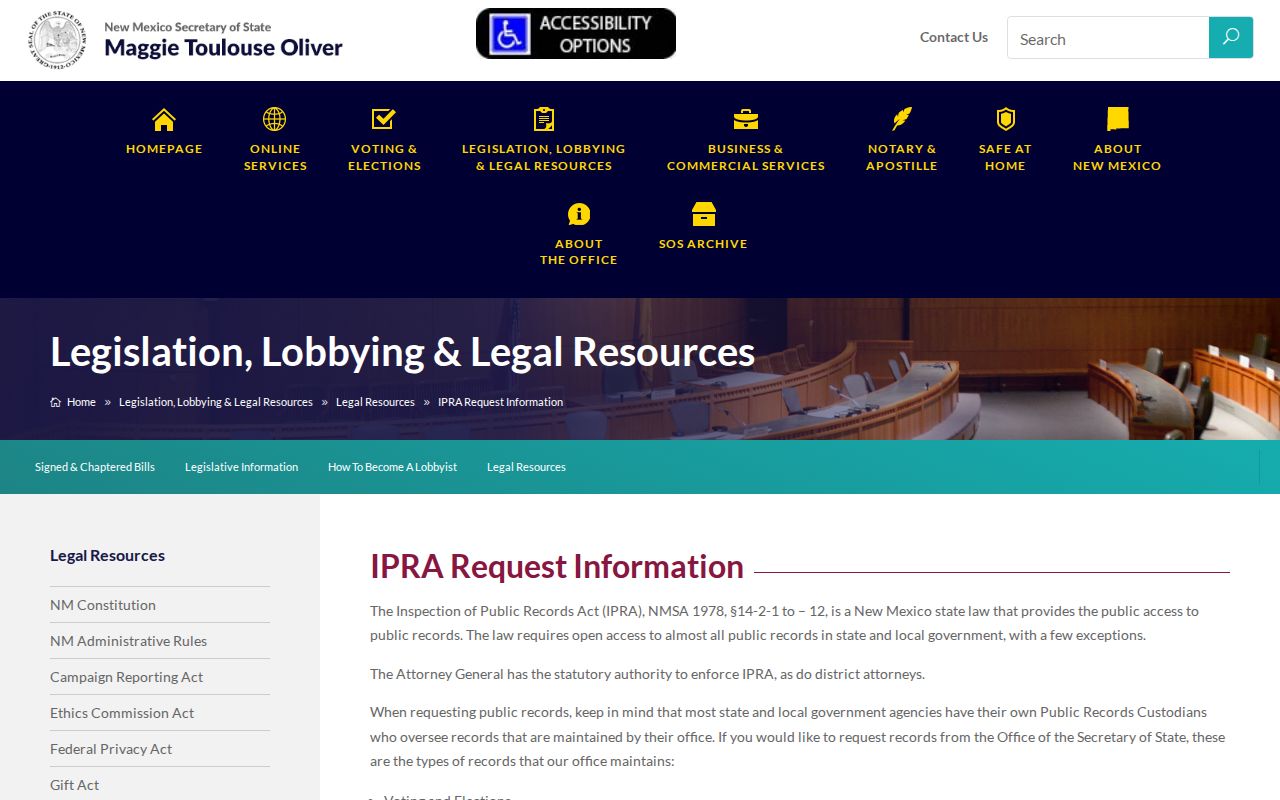Select the Legal Resources subnav tab

pos(526,467)
